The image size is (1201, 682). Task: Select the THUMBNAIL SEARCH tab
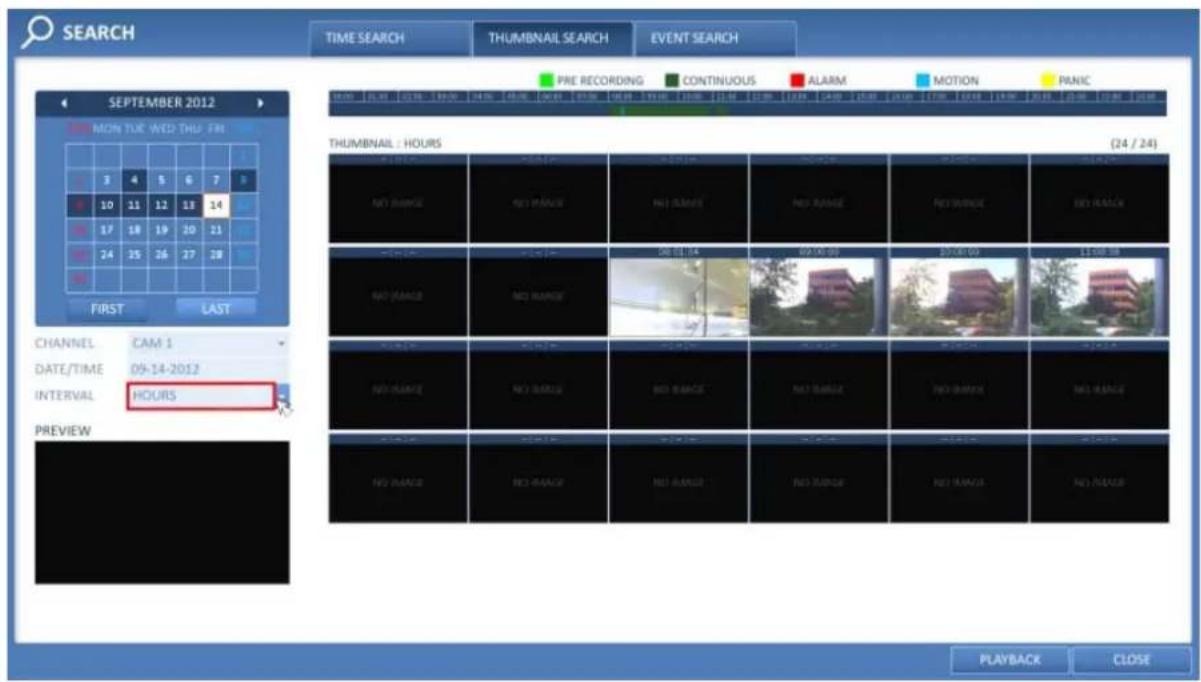tap(552, 39)
